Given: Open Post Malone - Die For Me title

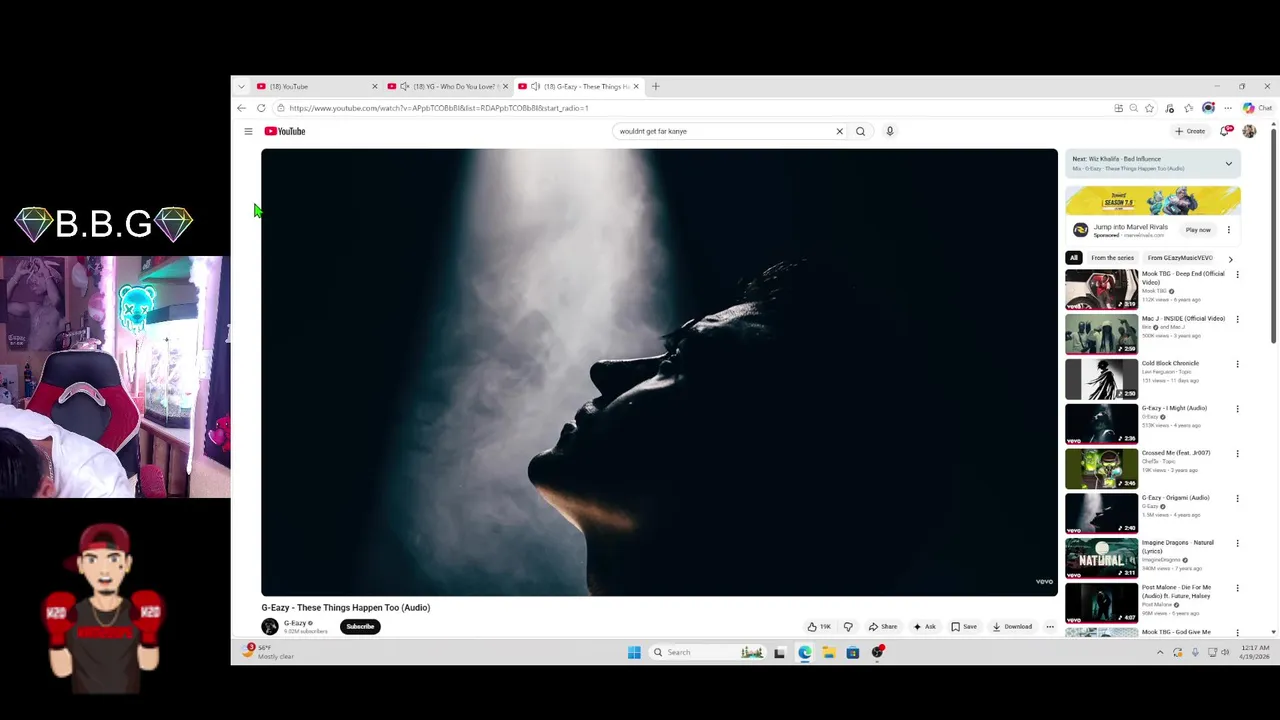Looking at the screenshot, I should [x=1177, y=592].
